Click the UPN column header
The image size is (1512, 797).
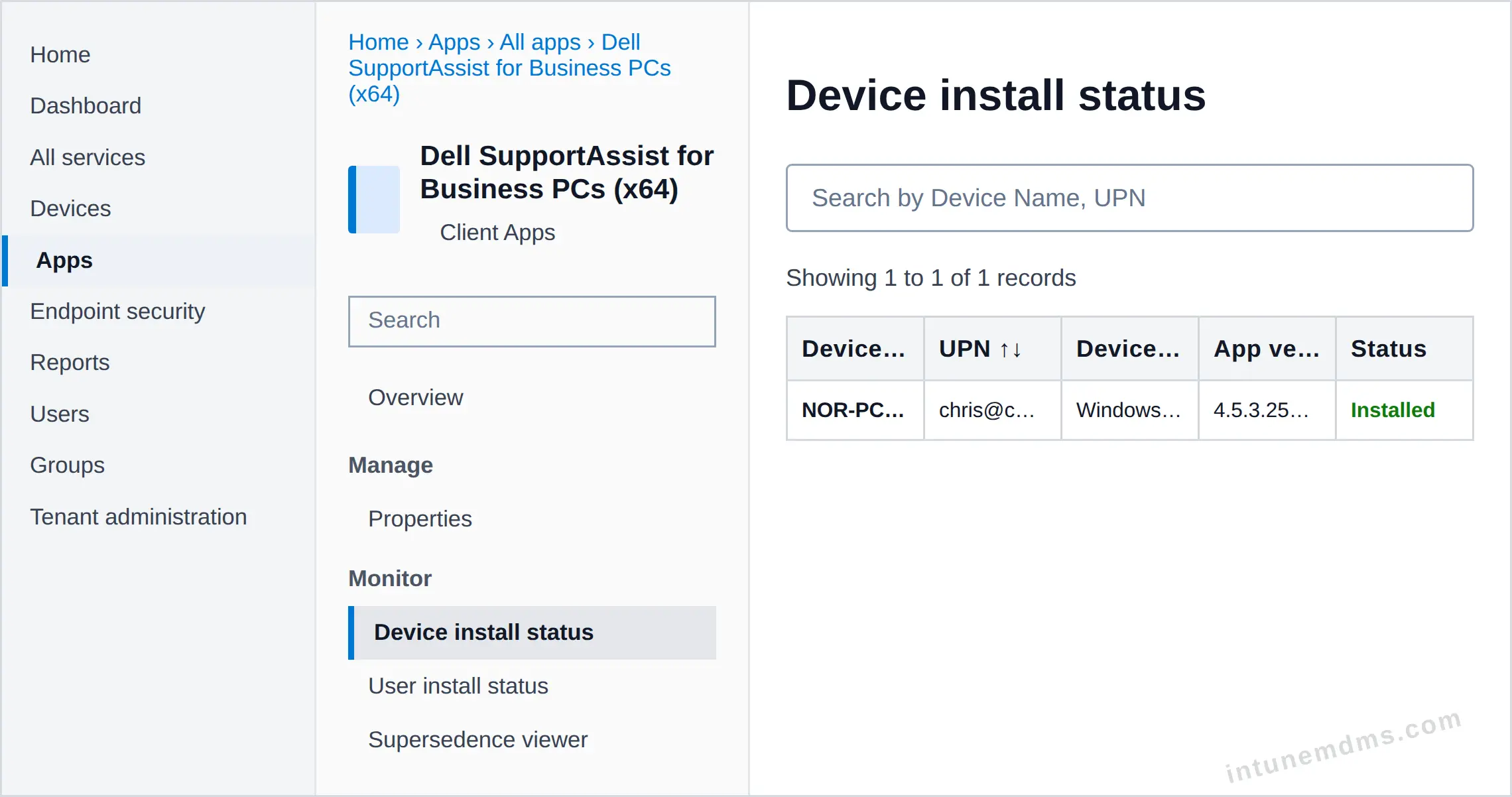(x=992, y=349)
